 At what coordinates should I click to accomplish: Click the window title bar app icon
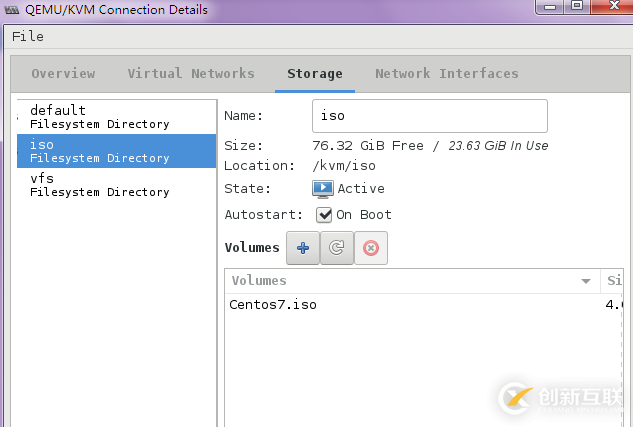[12, 10]
